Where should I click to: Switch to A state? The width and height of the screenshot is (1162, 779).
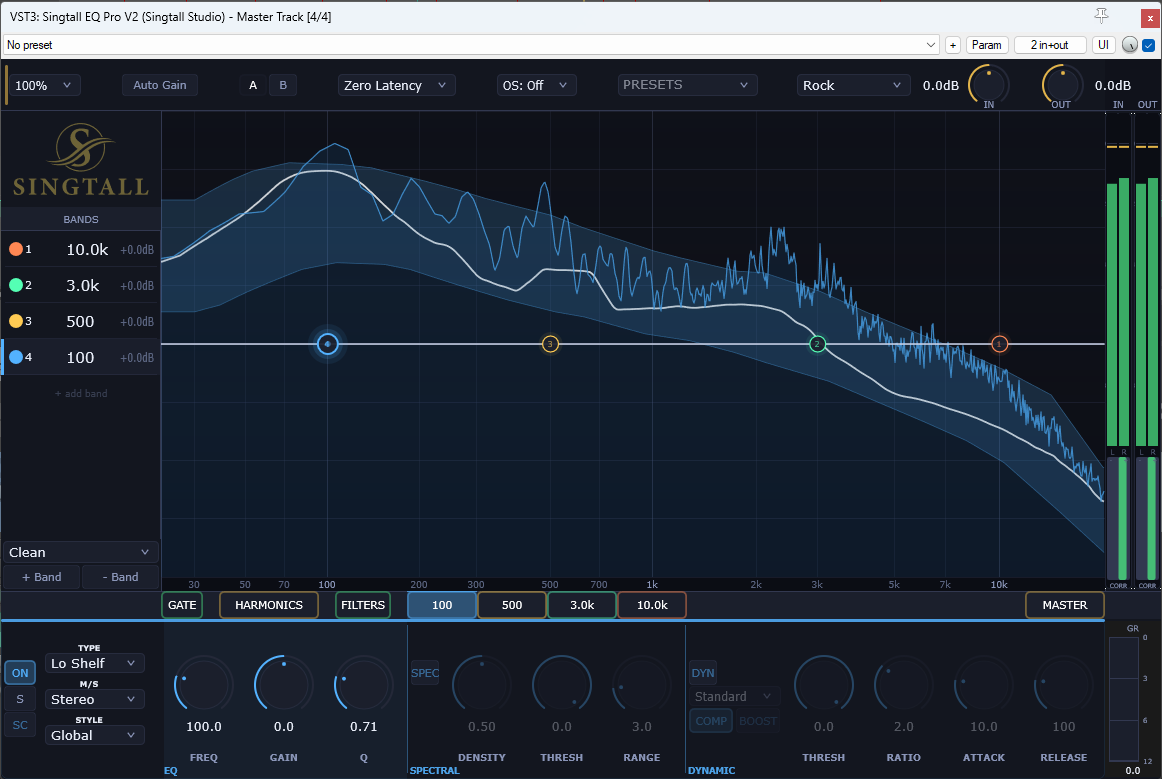253,85
